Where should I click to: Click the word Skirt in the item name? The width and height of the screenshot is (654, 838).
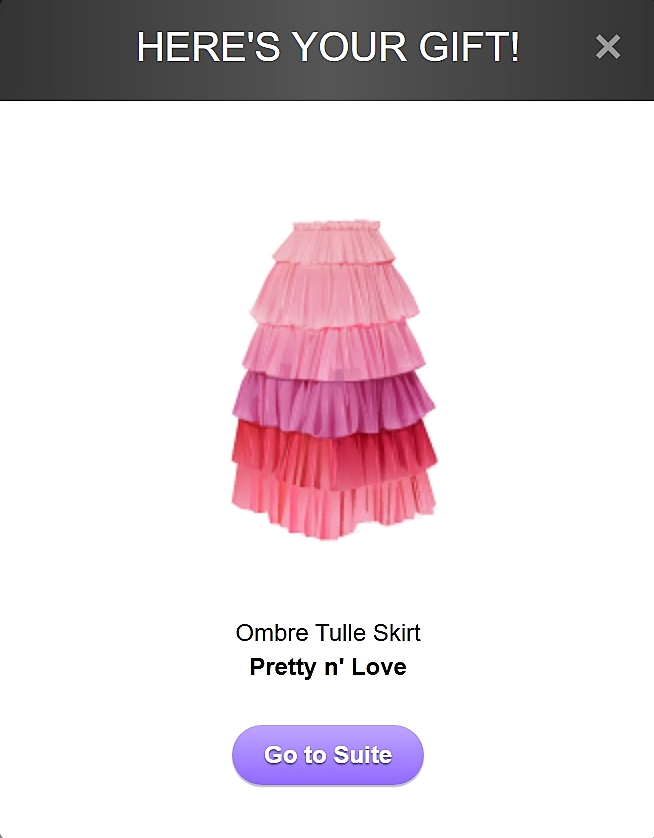(396, 633)
